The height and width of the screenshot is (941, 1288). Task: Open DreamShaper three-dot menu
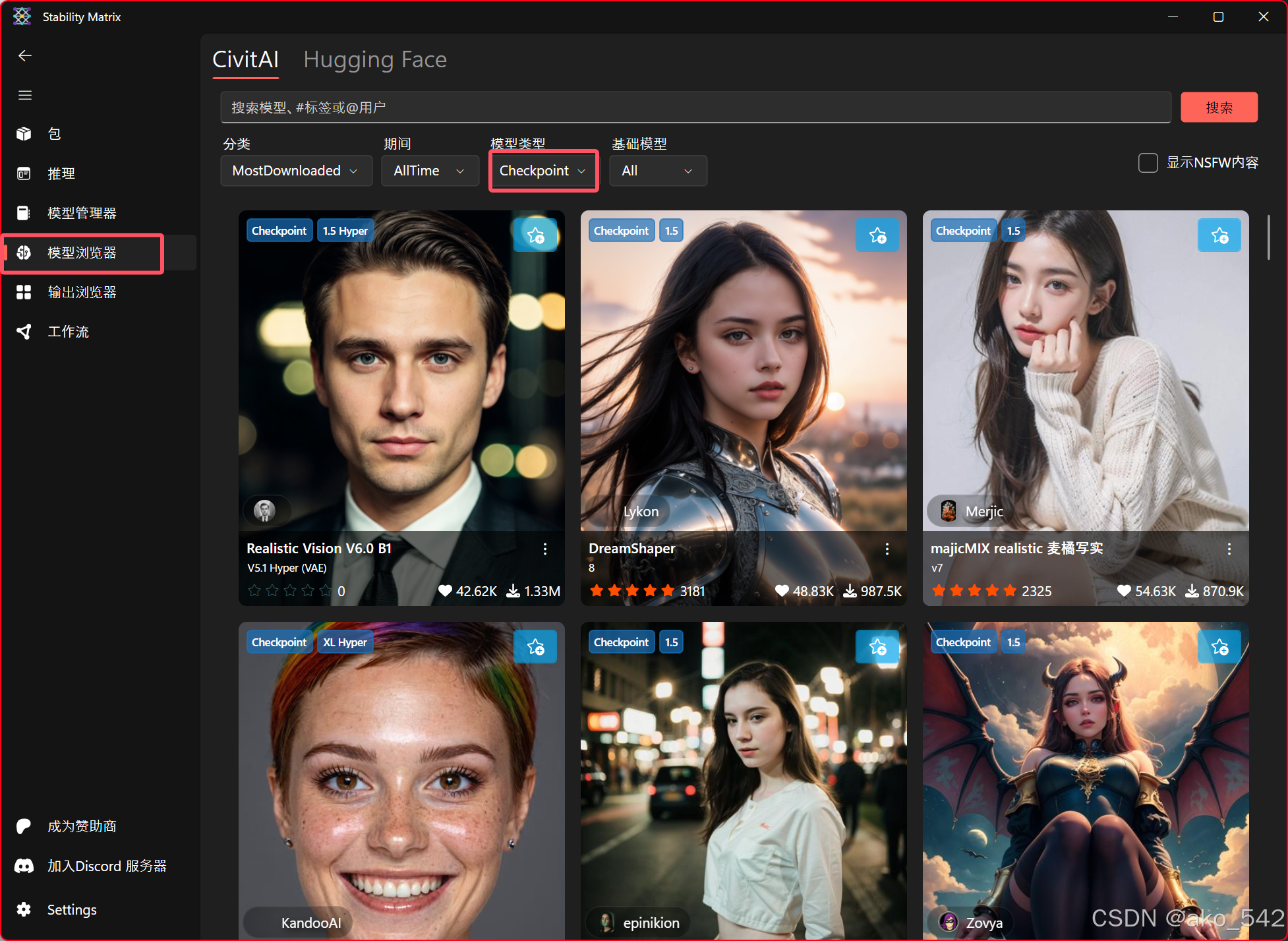click(887, 549)
